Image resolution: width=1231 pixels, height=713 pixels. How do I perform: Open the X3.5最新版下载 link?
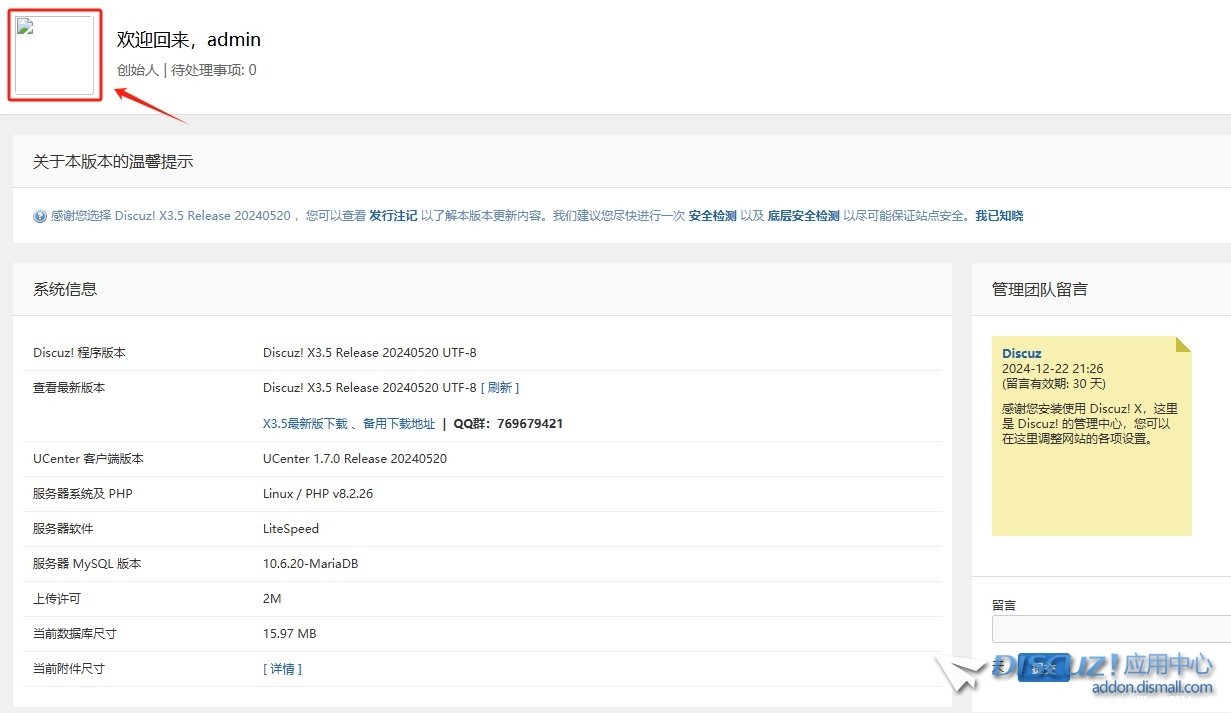(x=305, y=424)
